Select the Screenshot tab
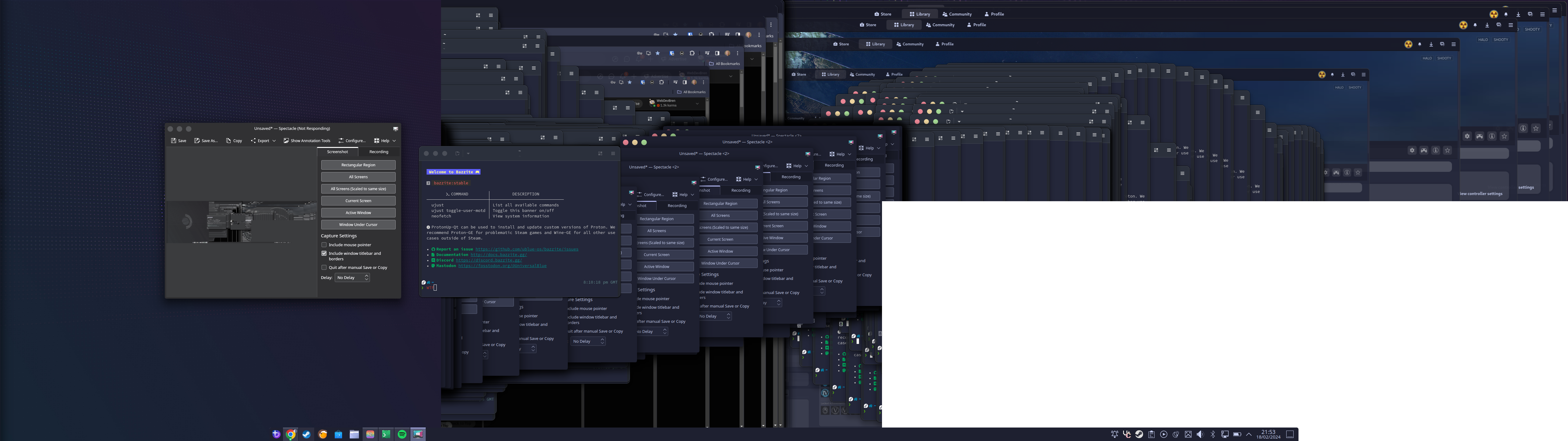Image resolution: width=1568 pixels, height=441 pixels. coord(337,152)
